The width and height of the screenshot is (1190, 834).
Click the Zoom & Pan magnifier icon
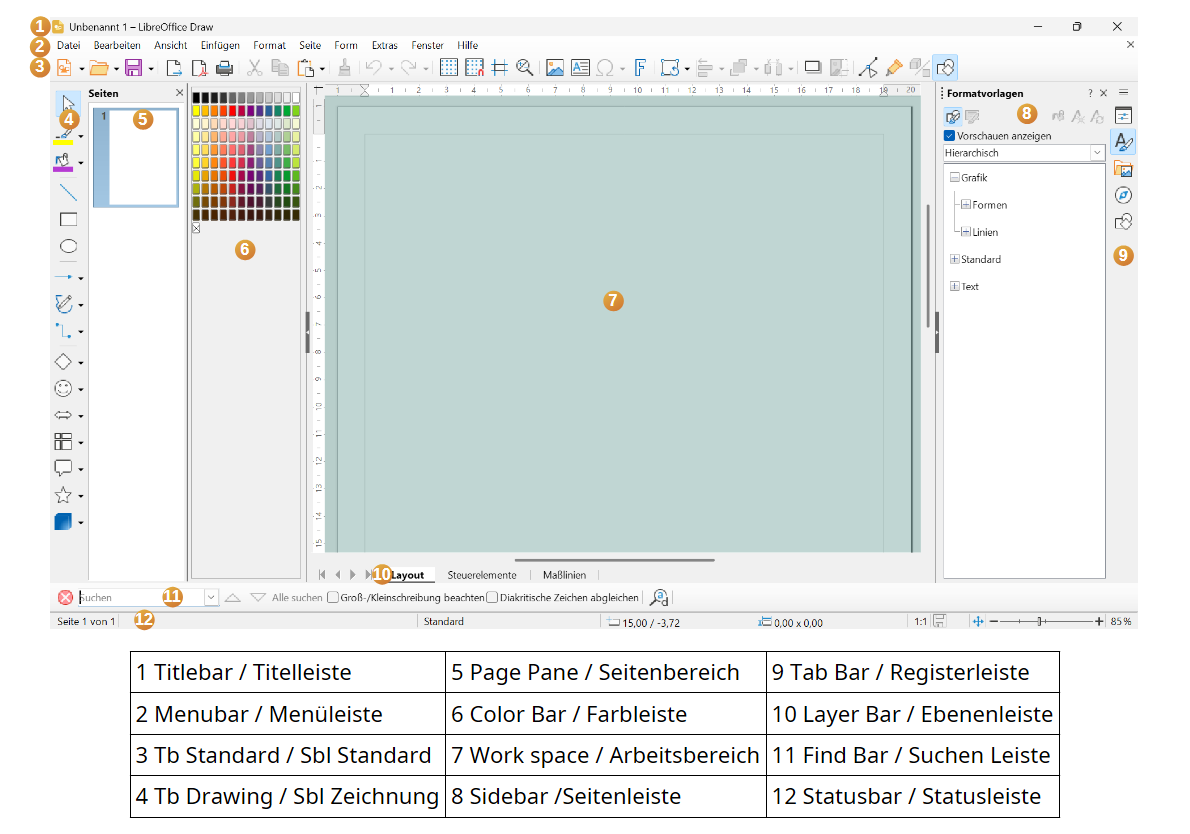pos(524,68)
